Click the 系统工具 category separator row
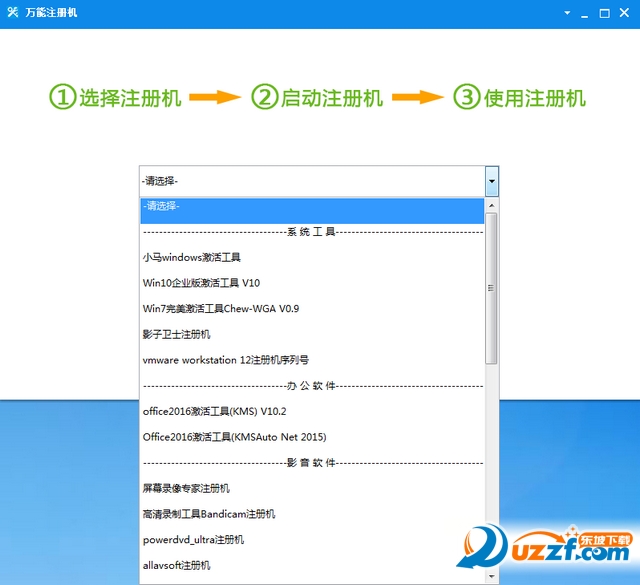The image size is (640, 585). pyautogui.click(x=312, y=232)
